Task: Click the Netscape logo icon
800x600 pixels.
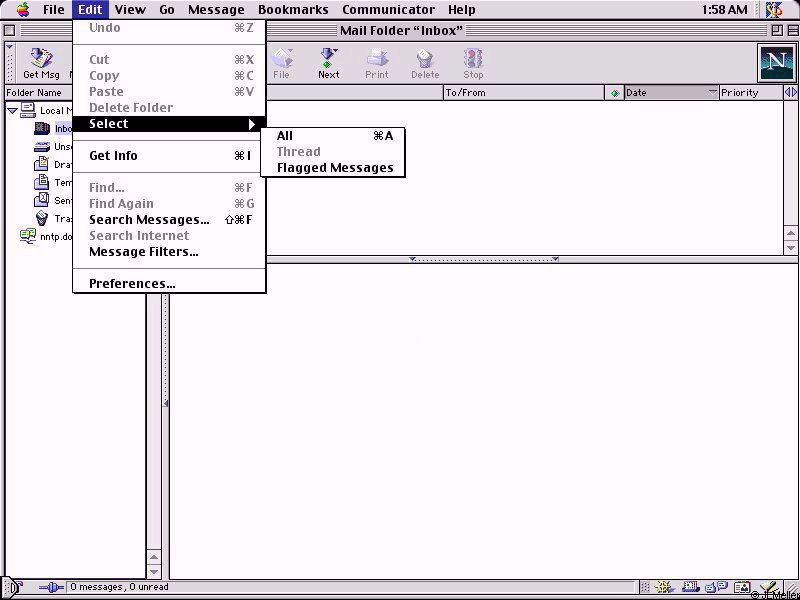Action: 775,63
